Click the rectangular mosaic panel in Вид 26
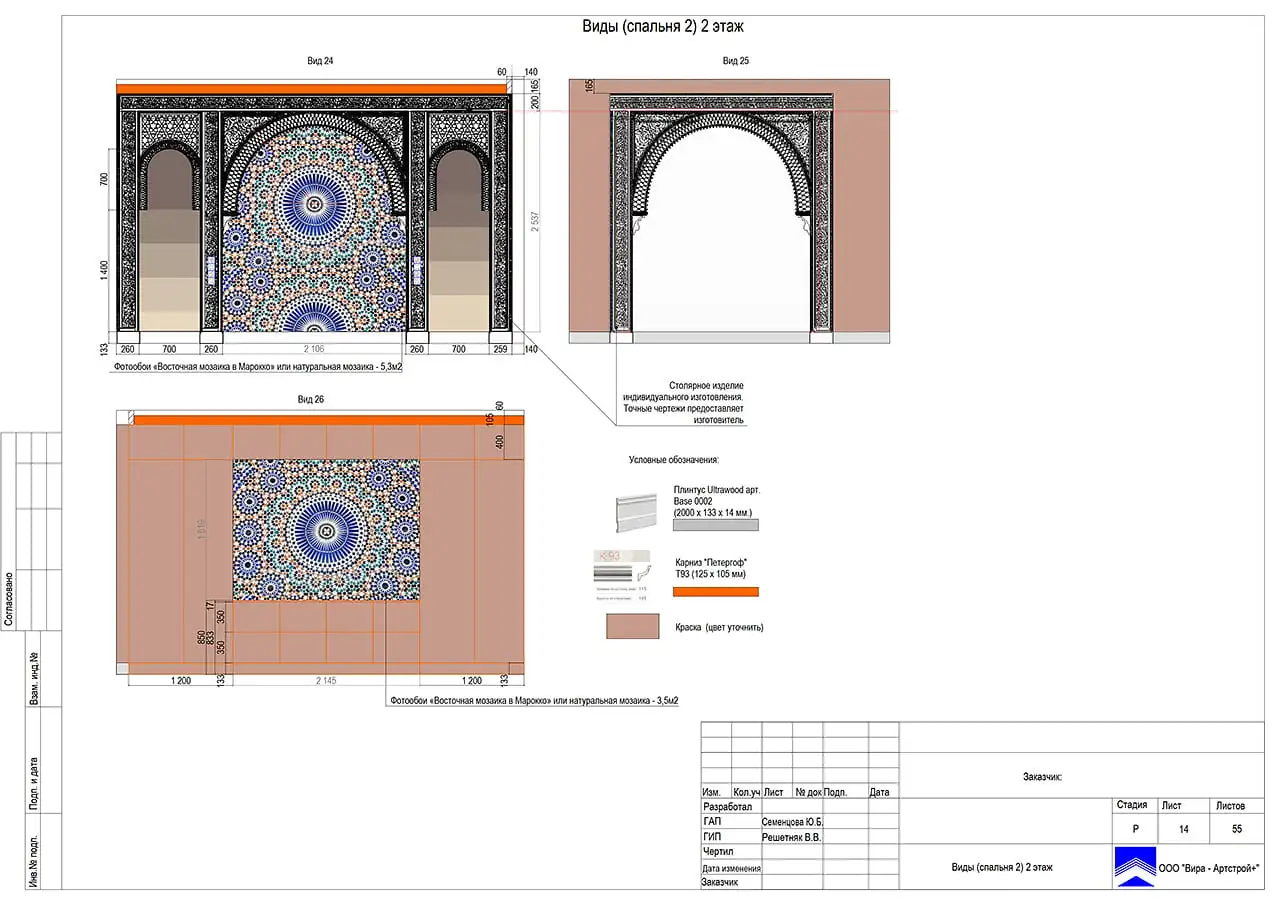 point(326,529)
